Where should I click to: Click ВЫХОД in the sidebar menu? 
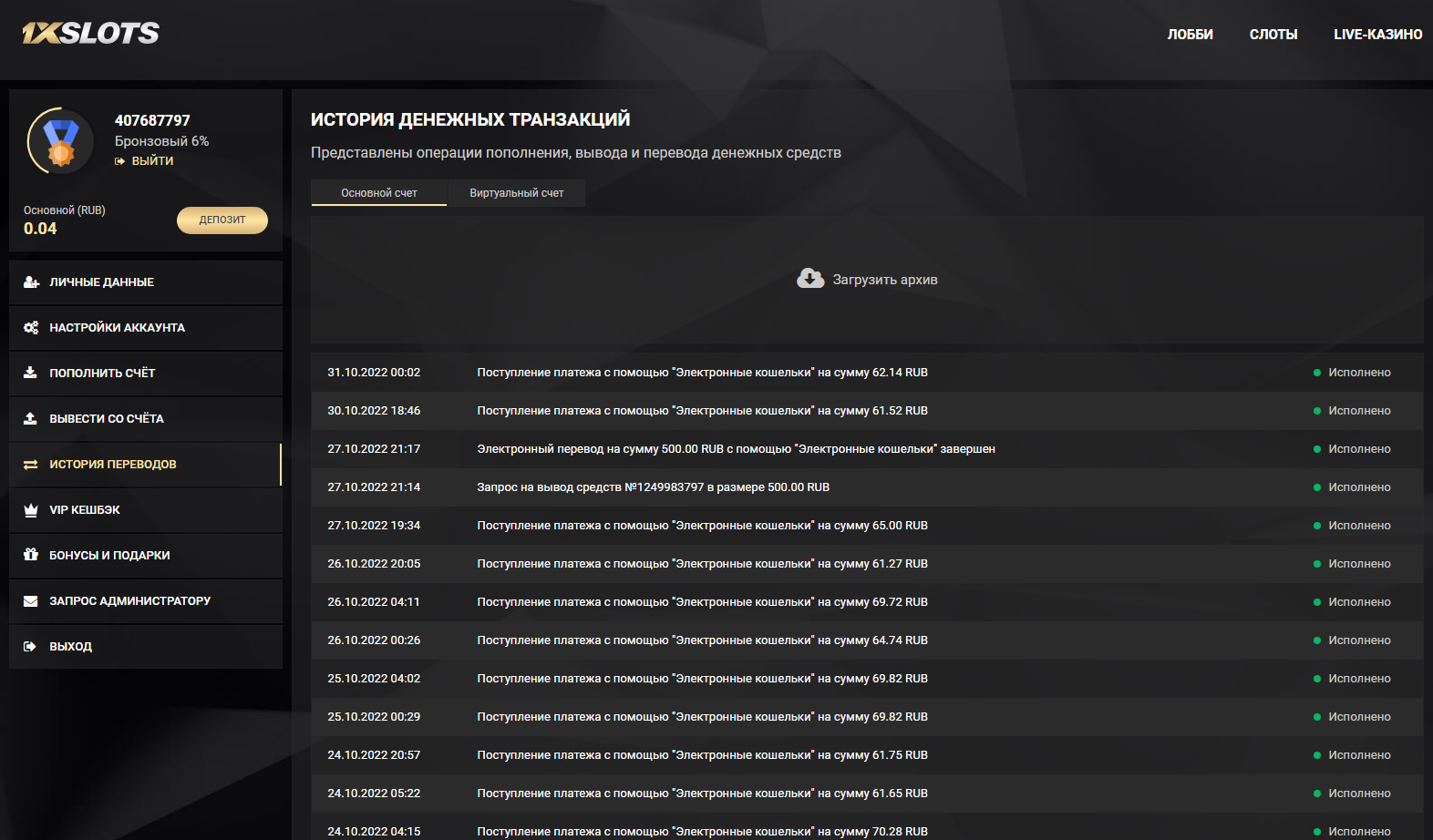coord(146,647)
